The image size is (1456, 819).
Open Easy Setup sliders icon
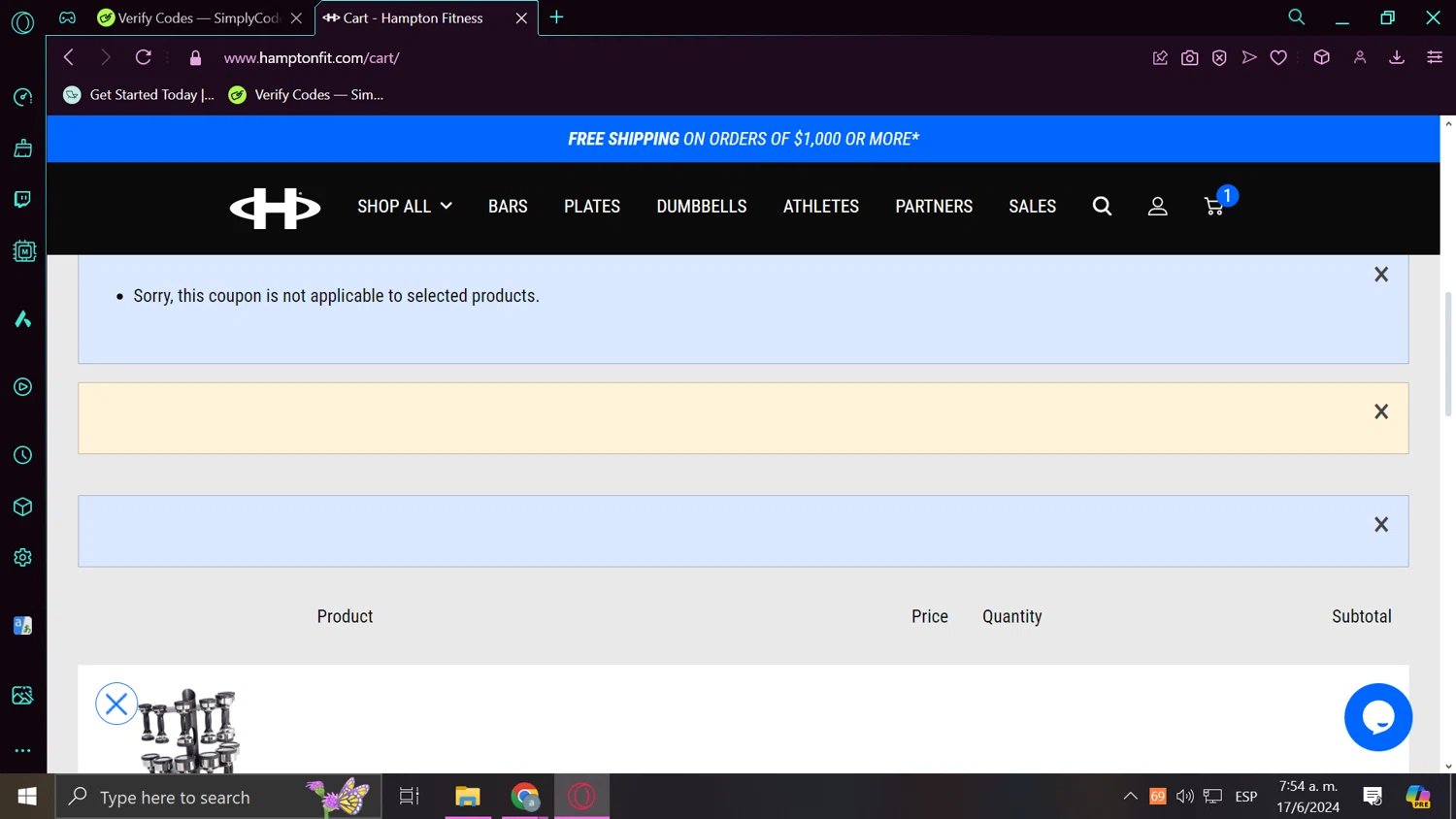[x=1434, y=58]
